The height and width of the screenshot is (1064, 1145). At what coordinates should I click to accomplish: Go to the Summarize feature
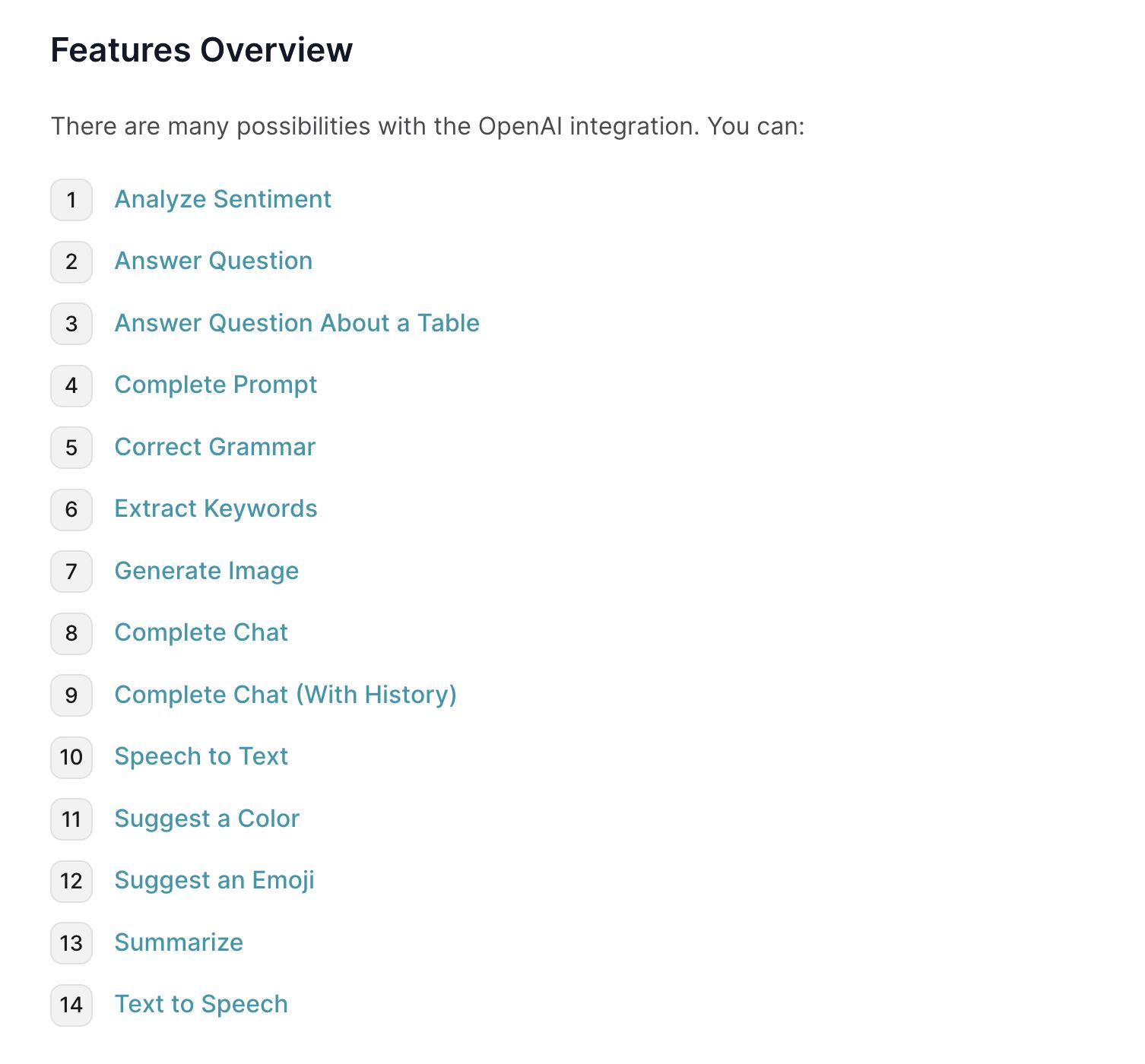pyautogui.click(x=179, y=942)
